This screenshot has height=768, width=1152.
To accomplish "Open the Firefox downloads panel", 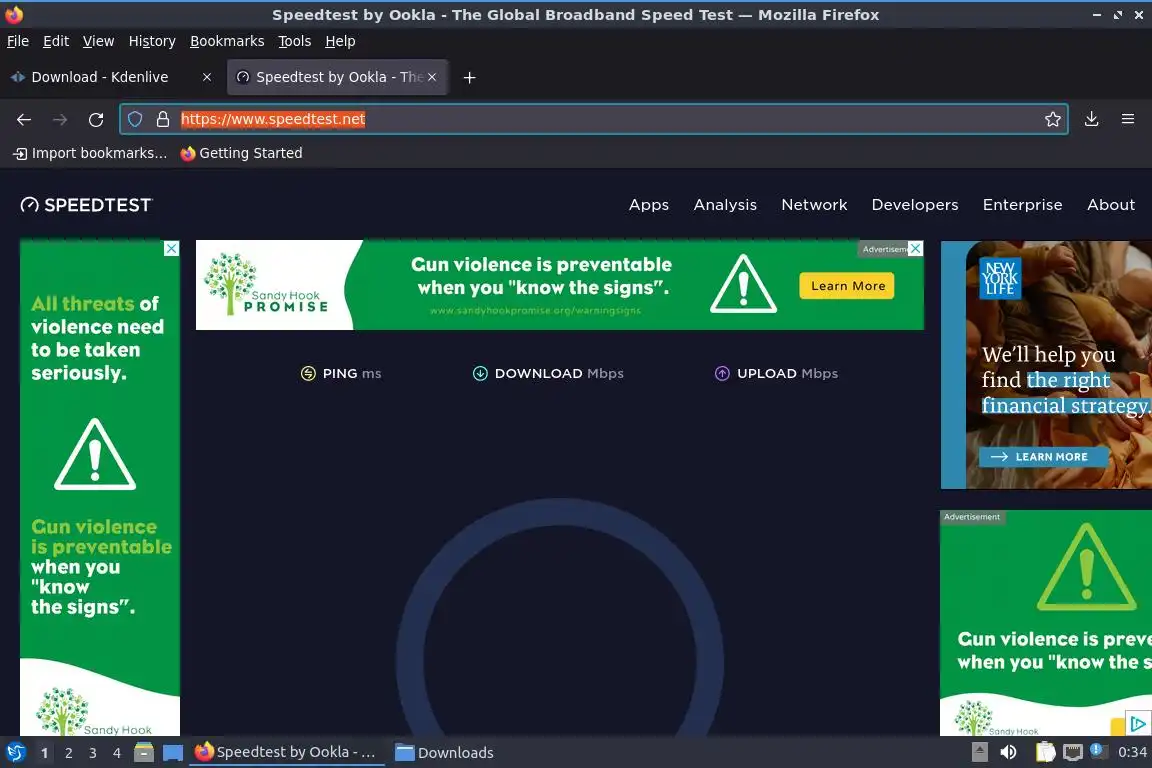I will 1091,119.
